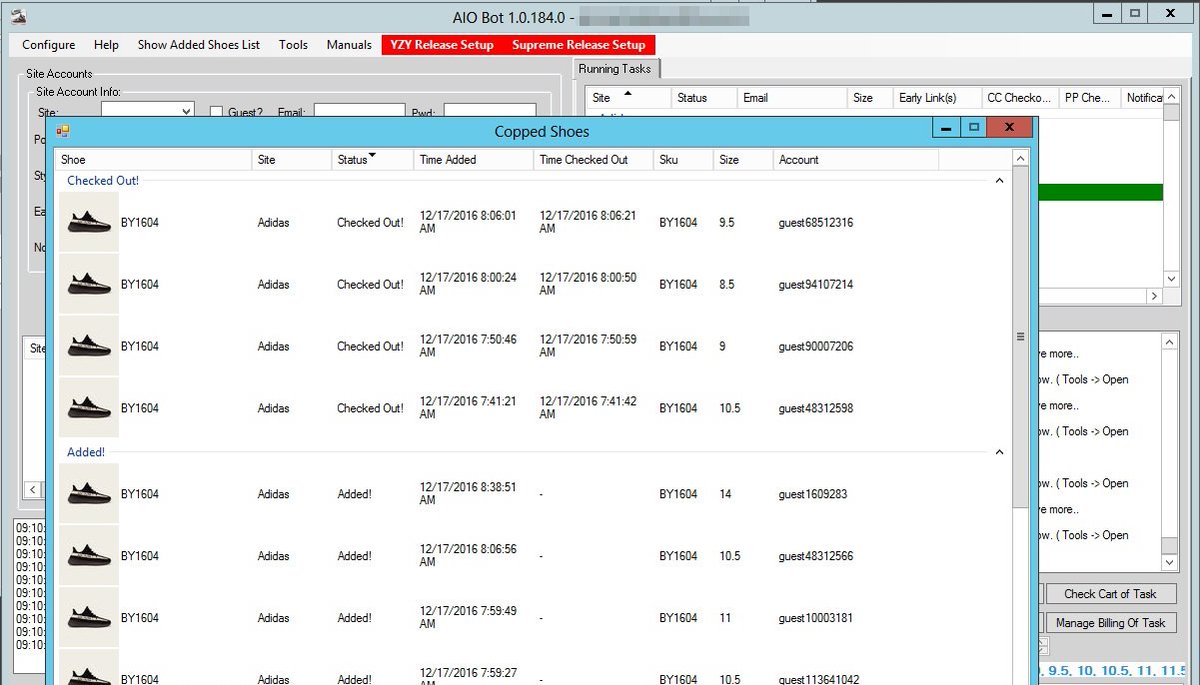The height and width of the screenshot is (685, 1200).
Task: Minimize the Copped Shoes window
Action: click(x=946, y=128)
